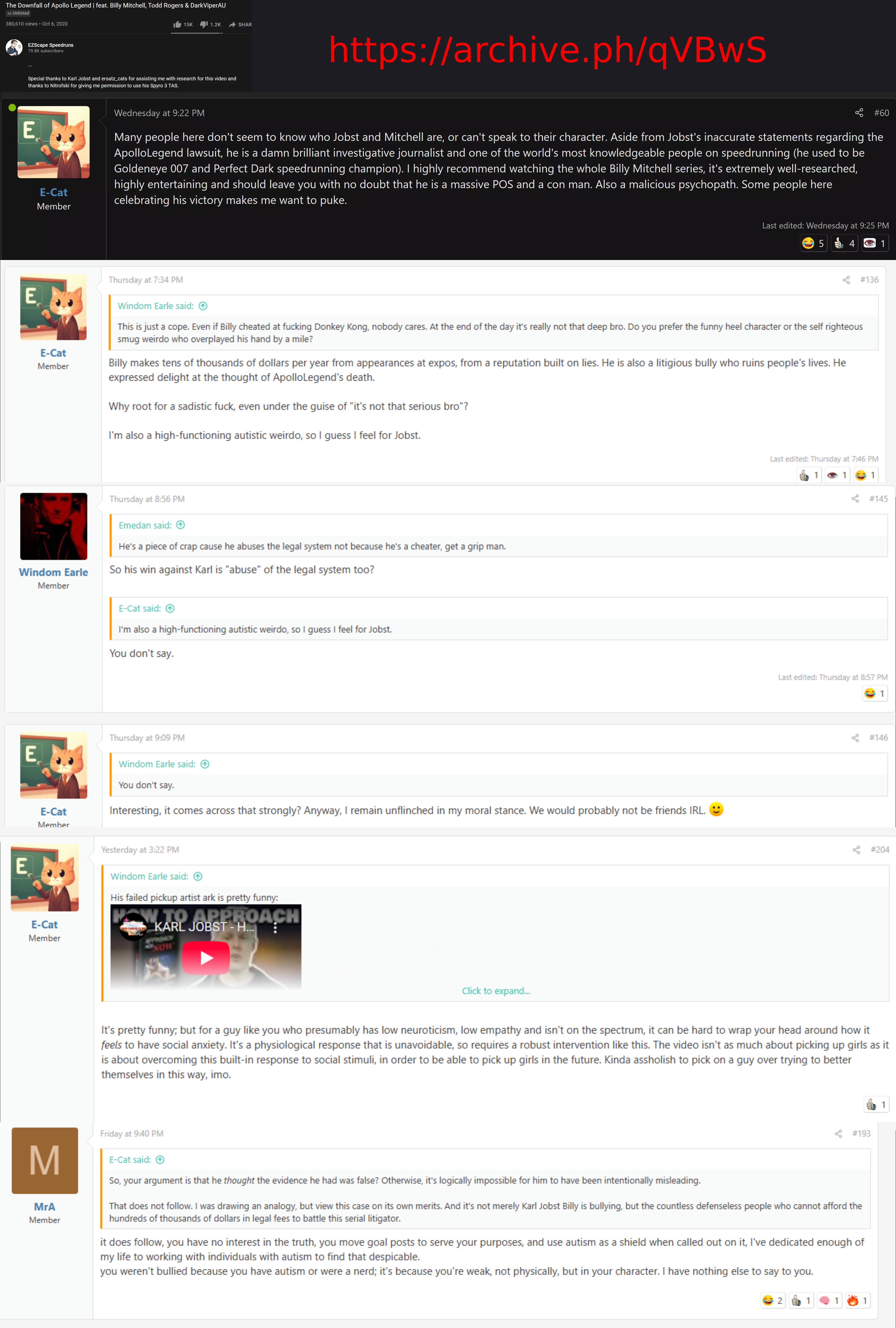The image size is (896, 1328).
Task: Click Wednesday at 9:22 PM timestamp
Action: (159, 113)
